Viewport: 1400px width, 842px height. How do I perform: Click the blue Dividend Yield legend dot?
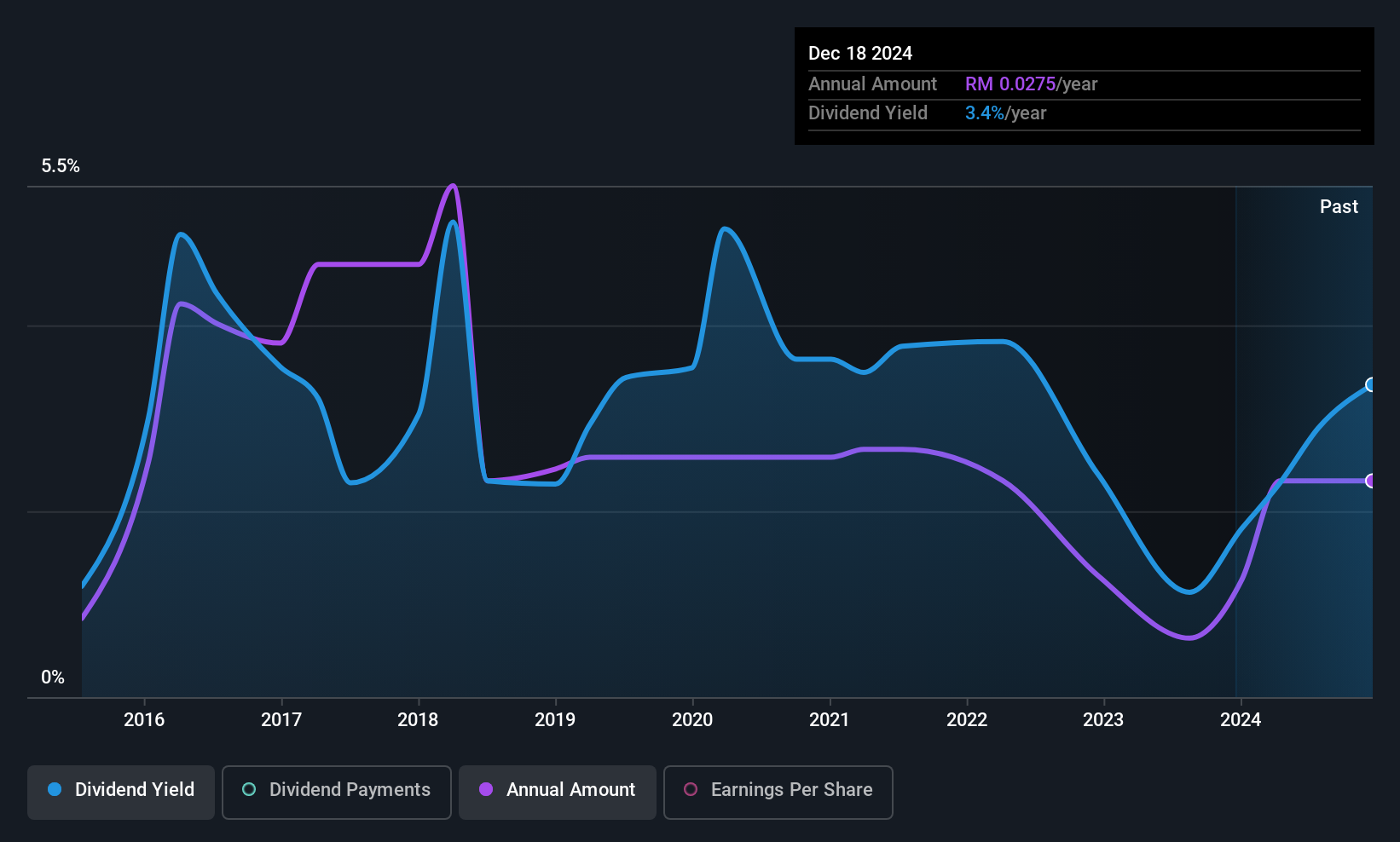[x=55, y=789]
